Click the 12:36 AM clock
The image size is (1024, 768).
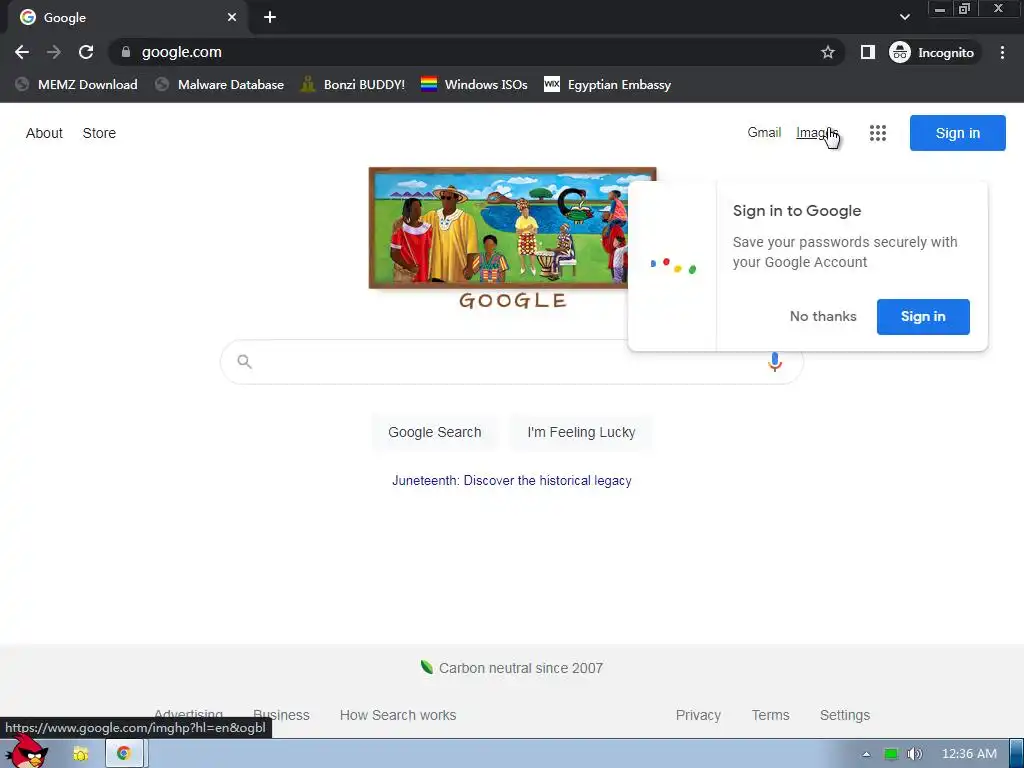click(969, 754)
